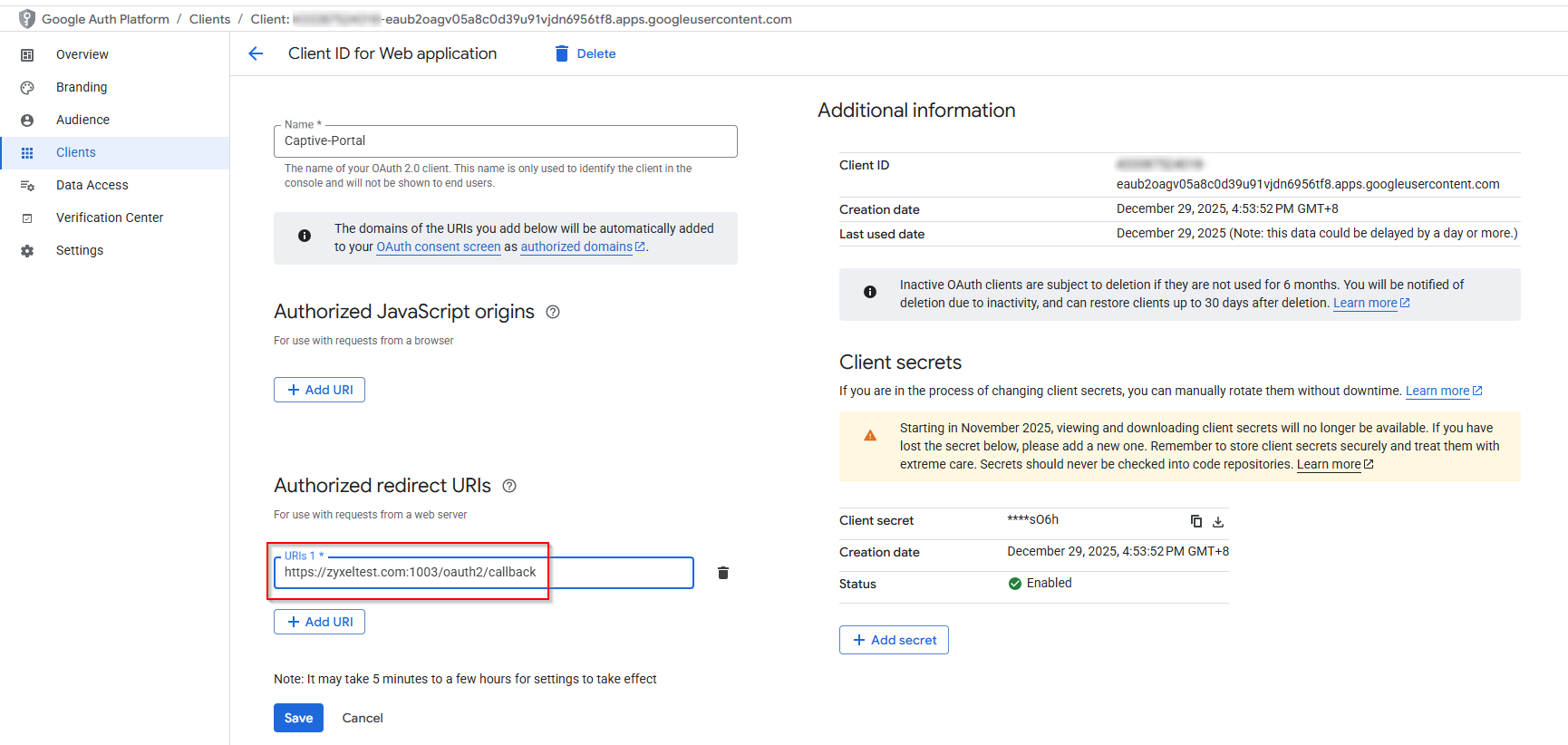Click the orange warning triangle icon
1568x745 pixels.
point(870,436)
